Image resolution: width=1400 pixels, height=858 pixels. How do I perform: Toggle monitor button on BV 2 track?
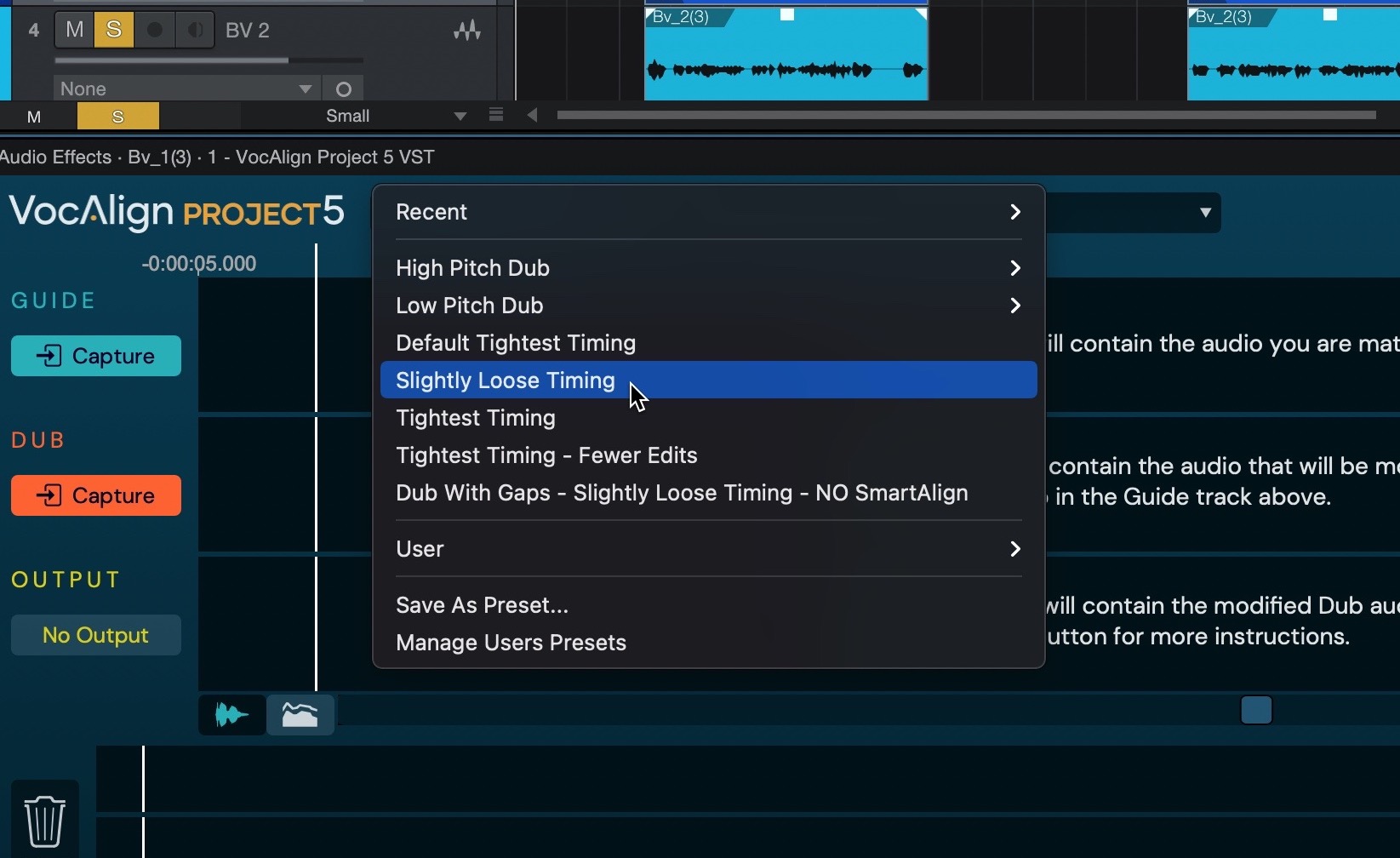(x=195, y=31)
